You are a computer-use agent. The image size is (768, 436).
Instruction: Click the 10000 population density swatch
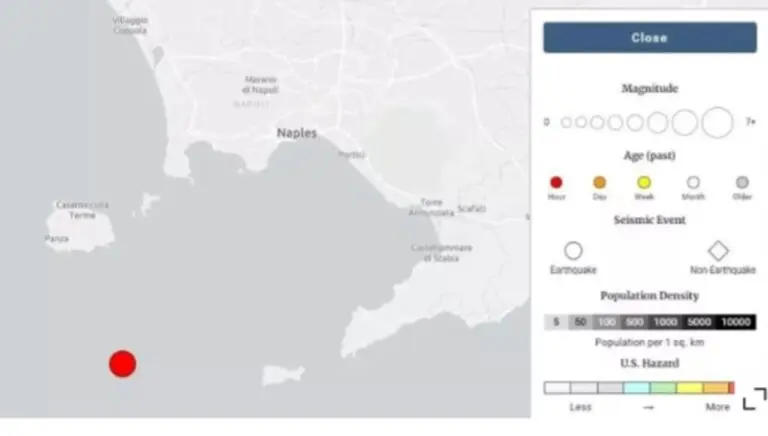click(736, 322)
